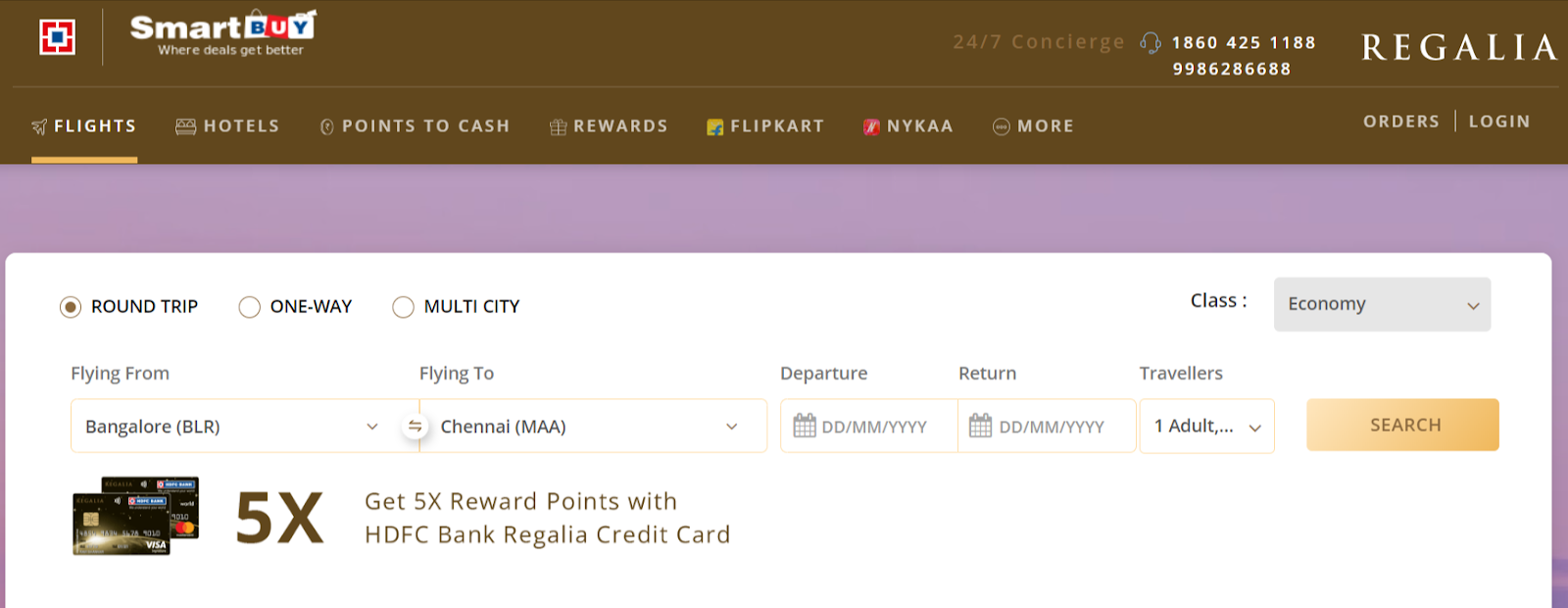This screenshot has height=608, width=1568.
Task: Open the Return calendar icon
Action: pyautogui.click(x=980, y=426)
